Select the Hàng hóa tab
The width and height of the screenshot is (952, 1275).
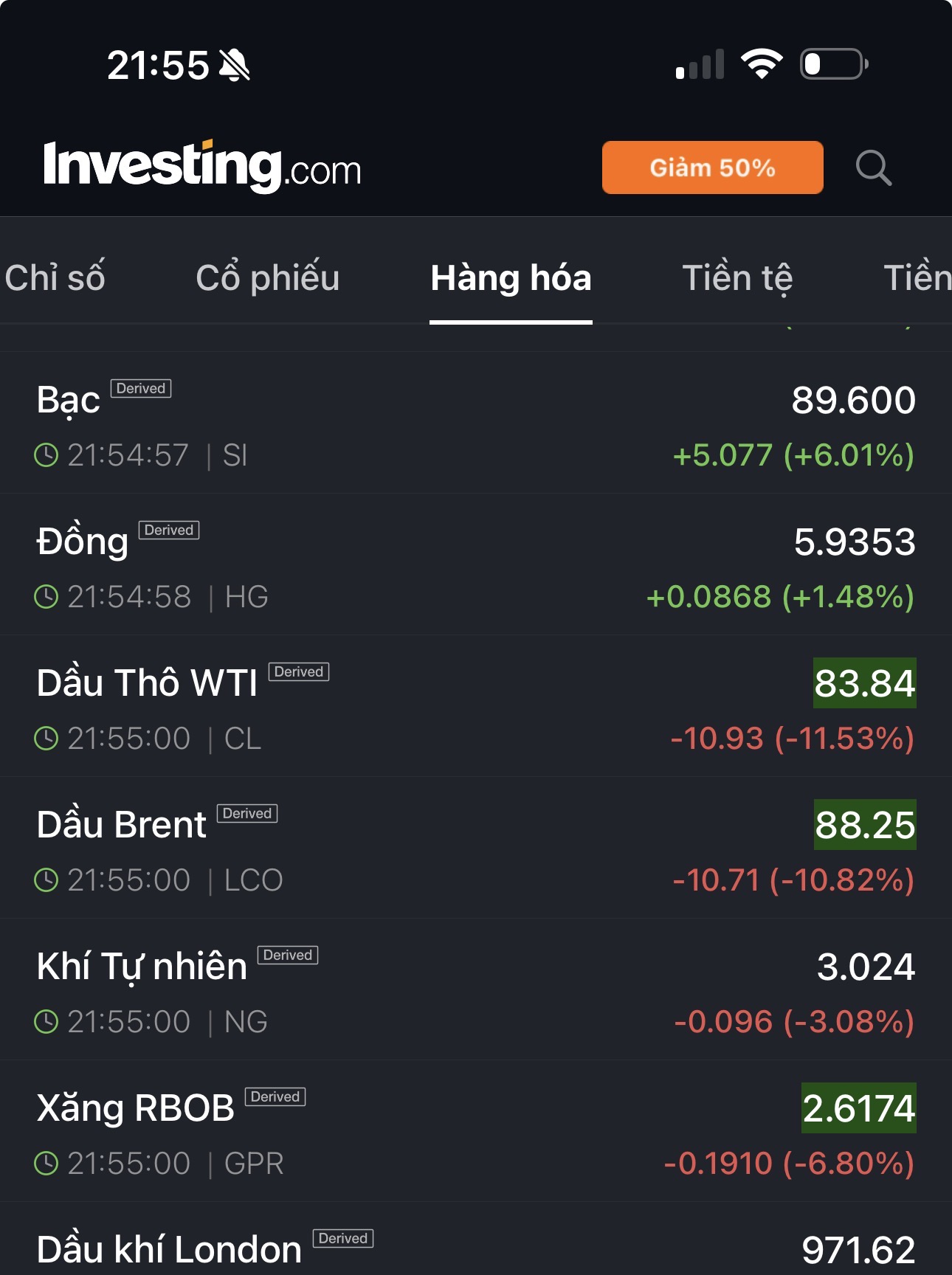point(511,278)
